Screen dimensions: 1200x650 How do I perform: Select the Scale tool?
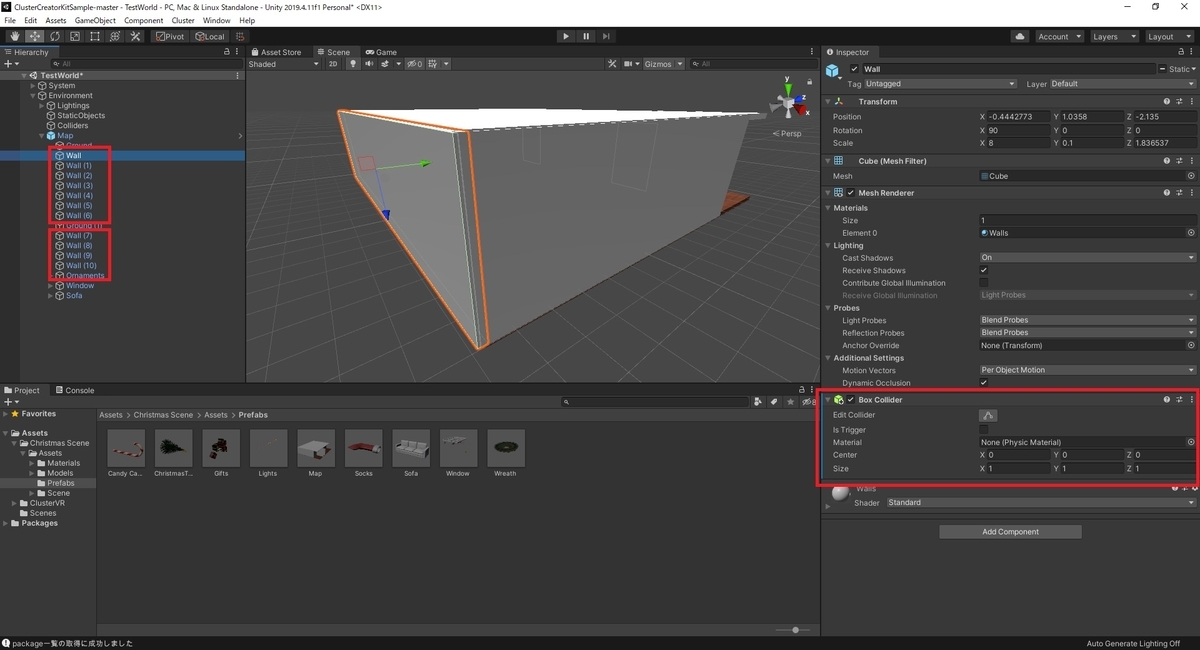pos(74,36)
